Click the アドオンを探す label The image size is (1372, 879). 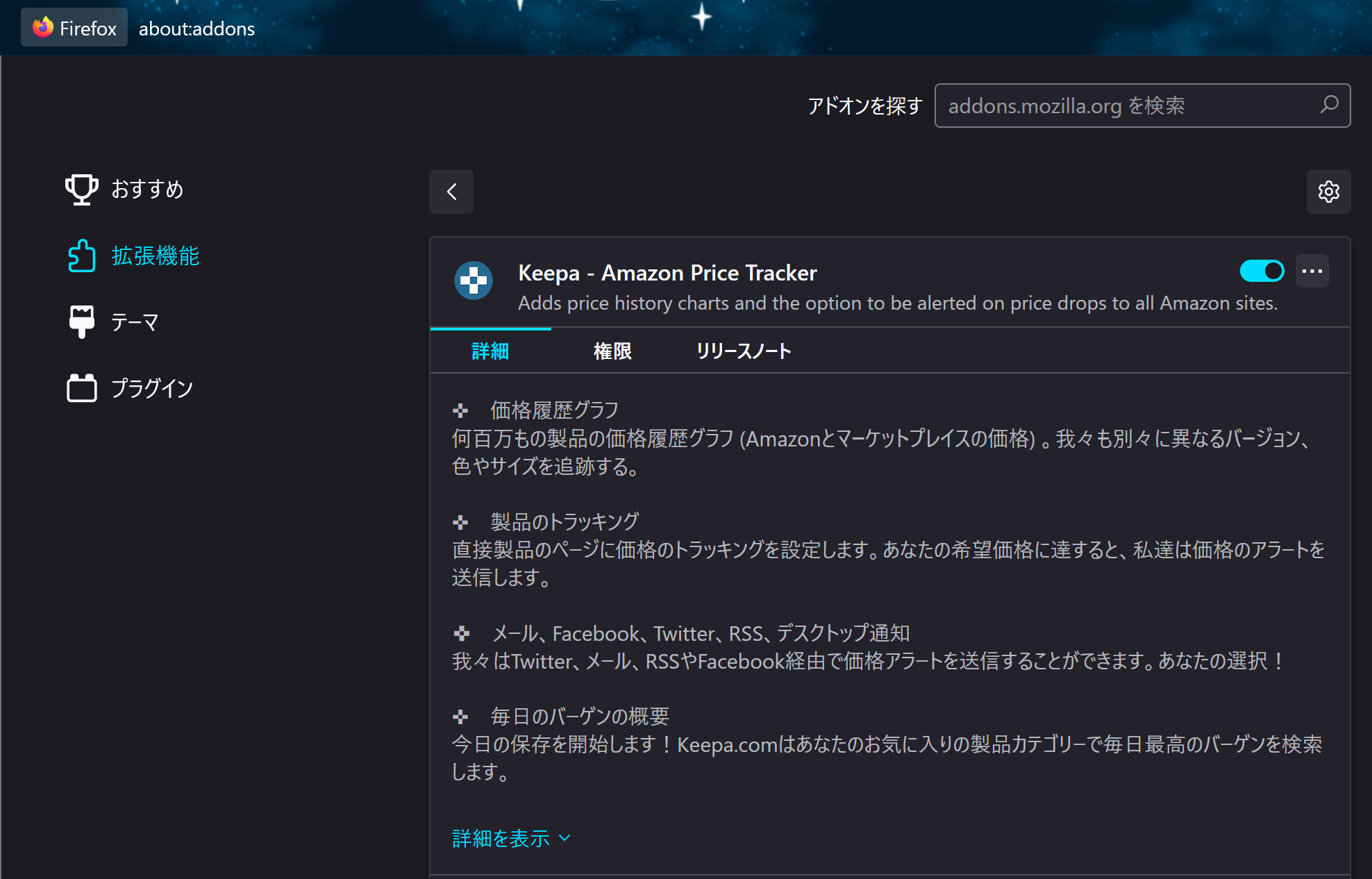864,106
